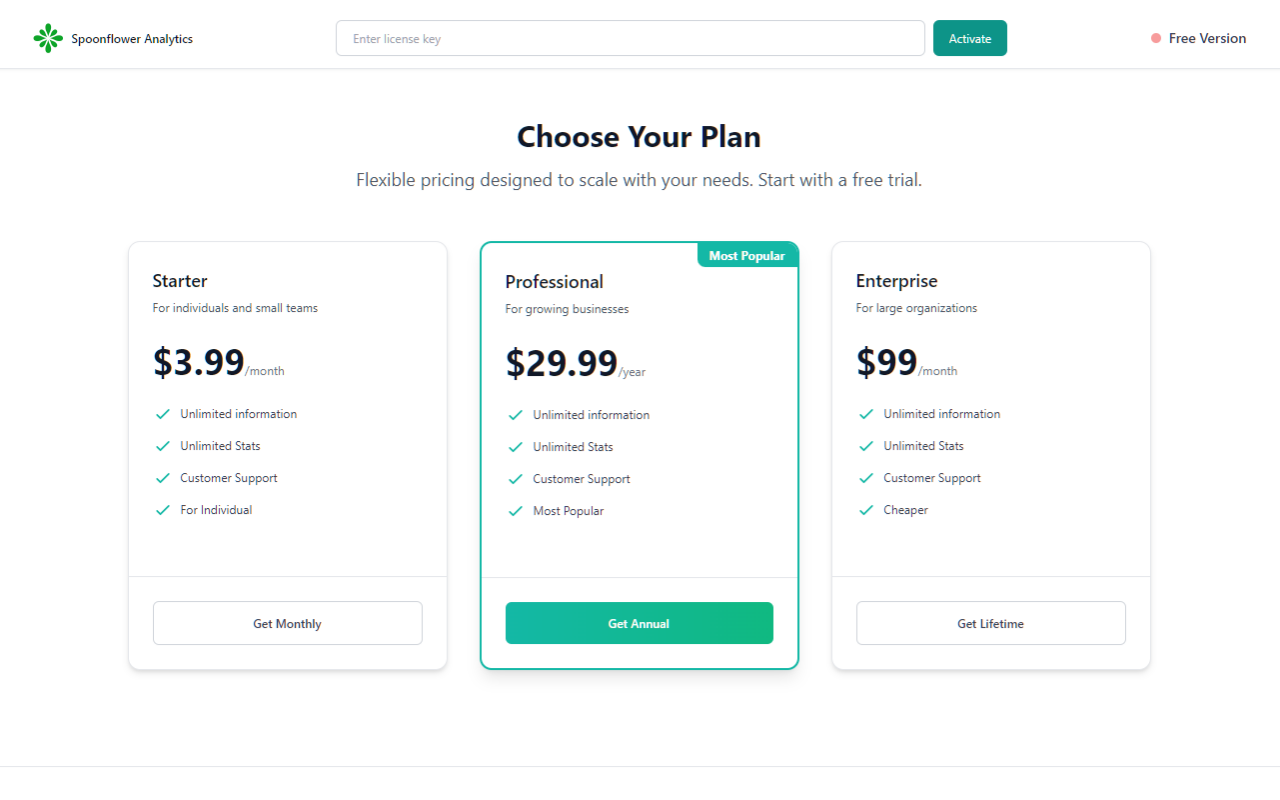Click the Professional plan $29.99 price
Viewport: 1280px width, 800px height.
point(561,362)
